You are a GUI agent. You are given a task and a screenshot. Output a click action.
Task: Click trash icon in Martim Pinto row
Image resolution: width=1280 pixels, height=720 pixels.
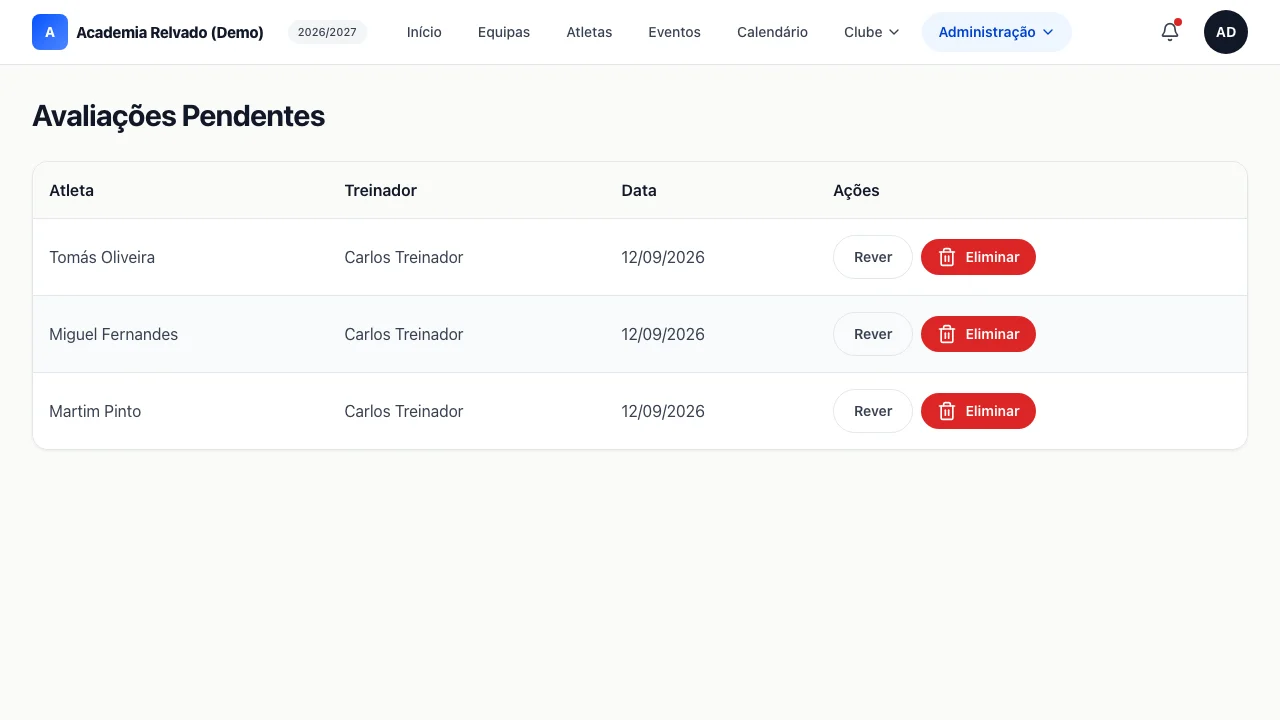947,411
